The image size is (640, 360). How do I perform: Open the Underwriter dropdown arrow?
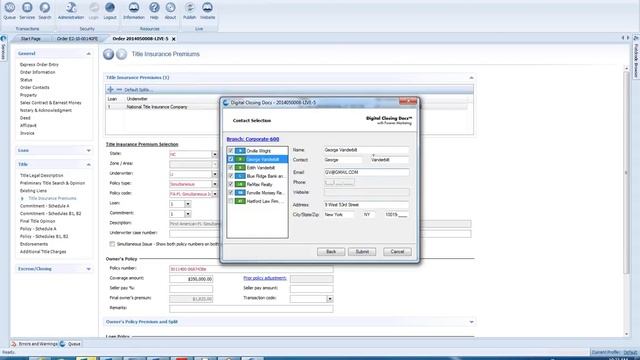[215, 174]
